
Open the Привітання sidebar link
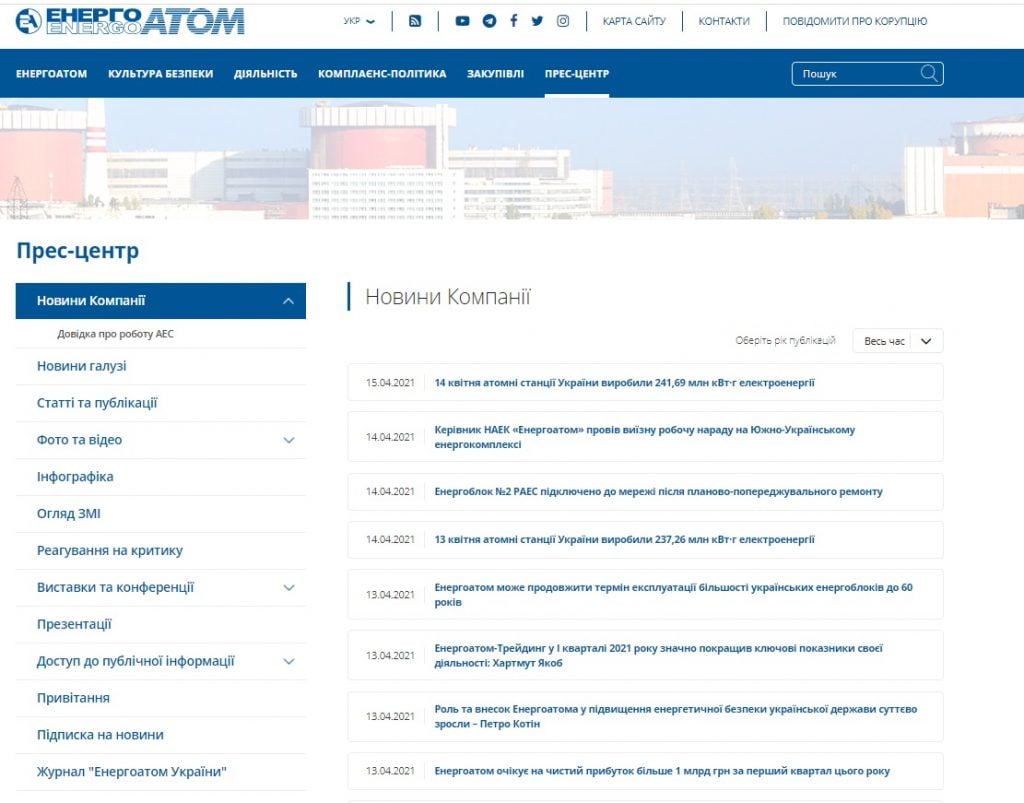(x=73, y=698)
